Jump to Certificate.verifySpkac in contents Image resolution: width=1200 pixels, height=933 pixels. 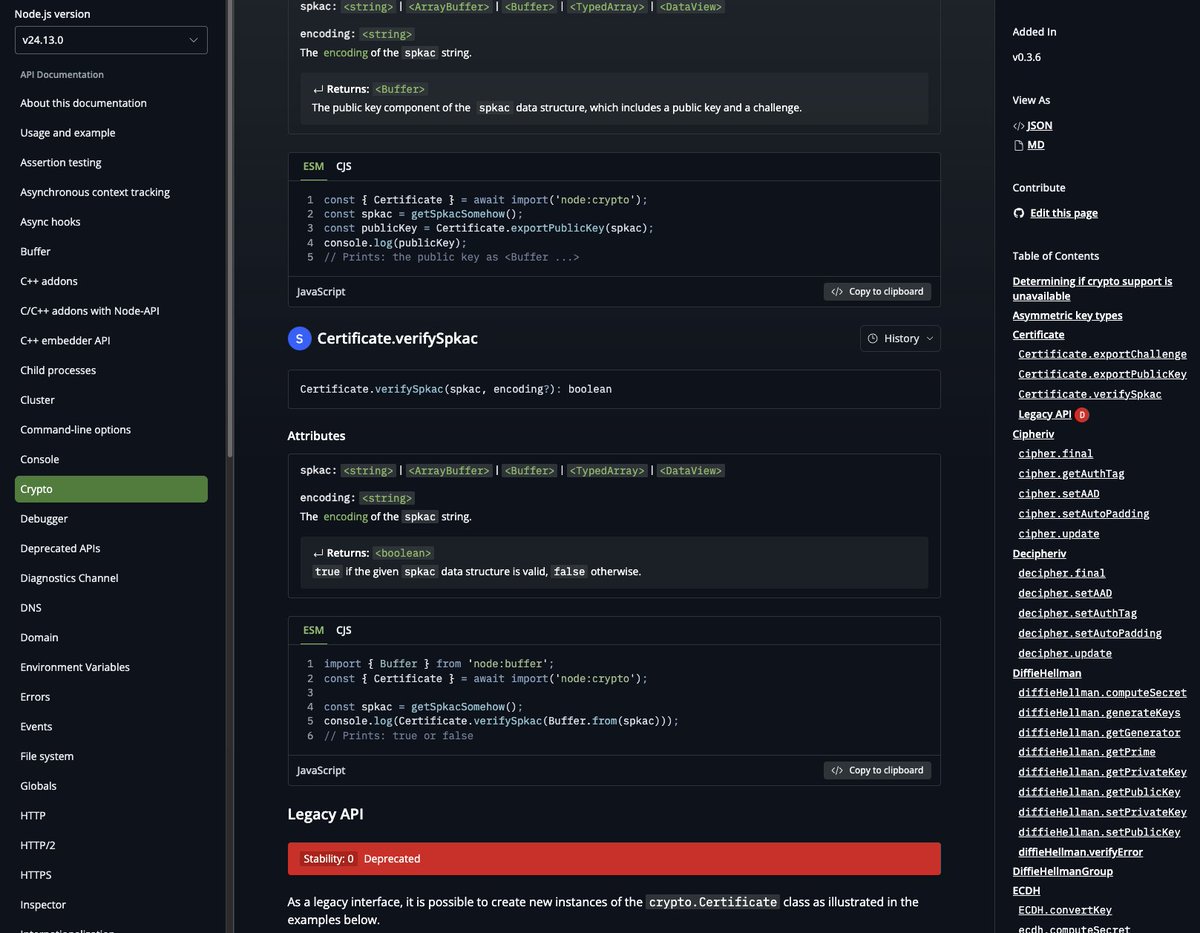point(1090,395)
